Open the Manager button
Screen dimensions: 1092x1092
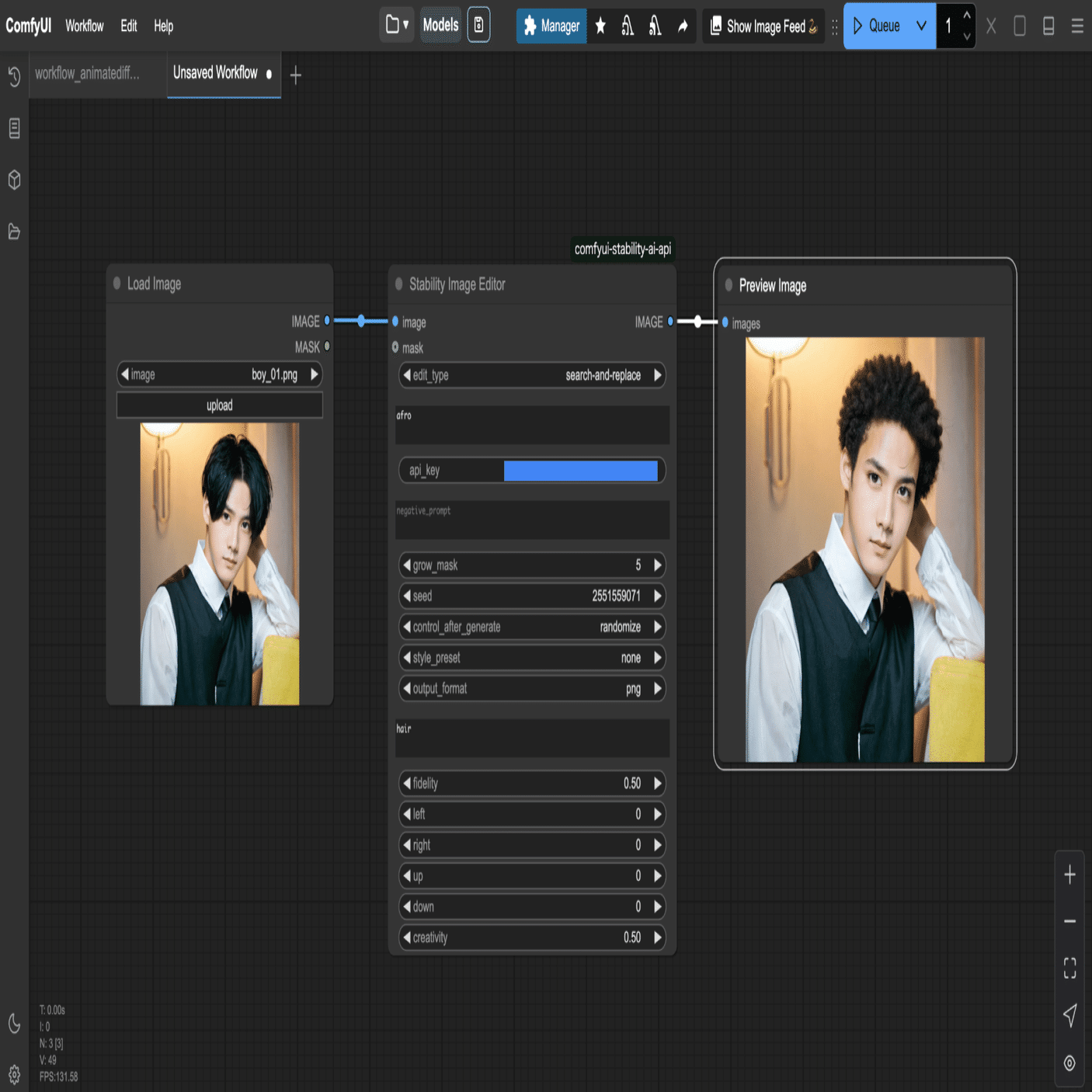[x=551, y=26]
